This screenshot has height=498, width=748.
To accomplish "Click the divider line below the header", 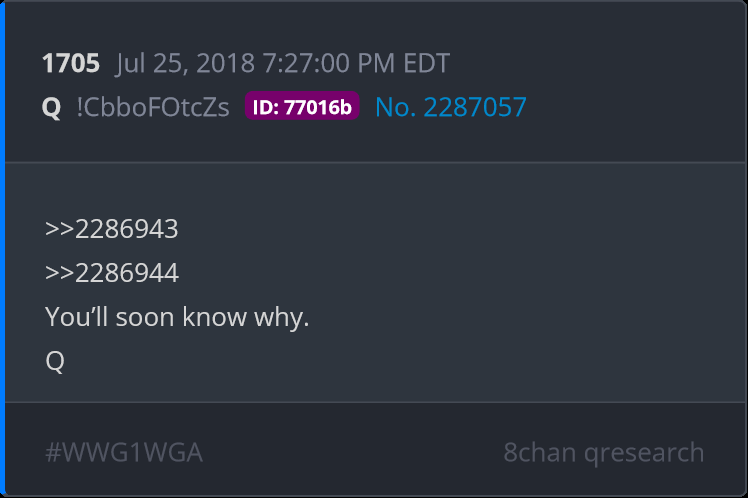I will tap(376, 162).
